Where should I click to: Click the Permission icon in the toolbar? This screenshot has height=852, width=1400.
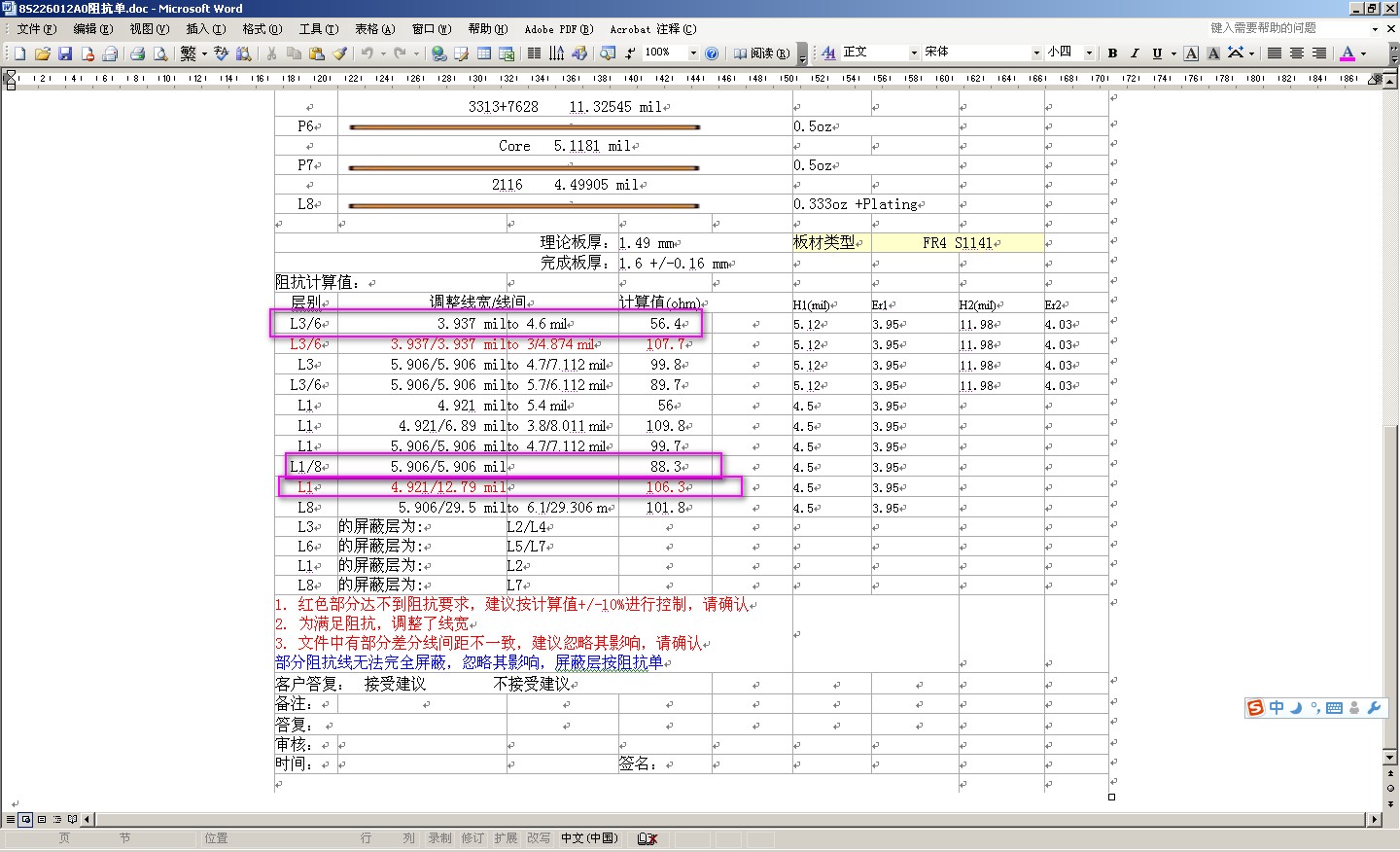coord(87,53)
